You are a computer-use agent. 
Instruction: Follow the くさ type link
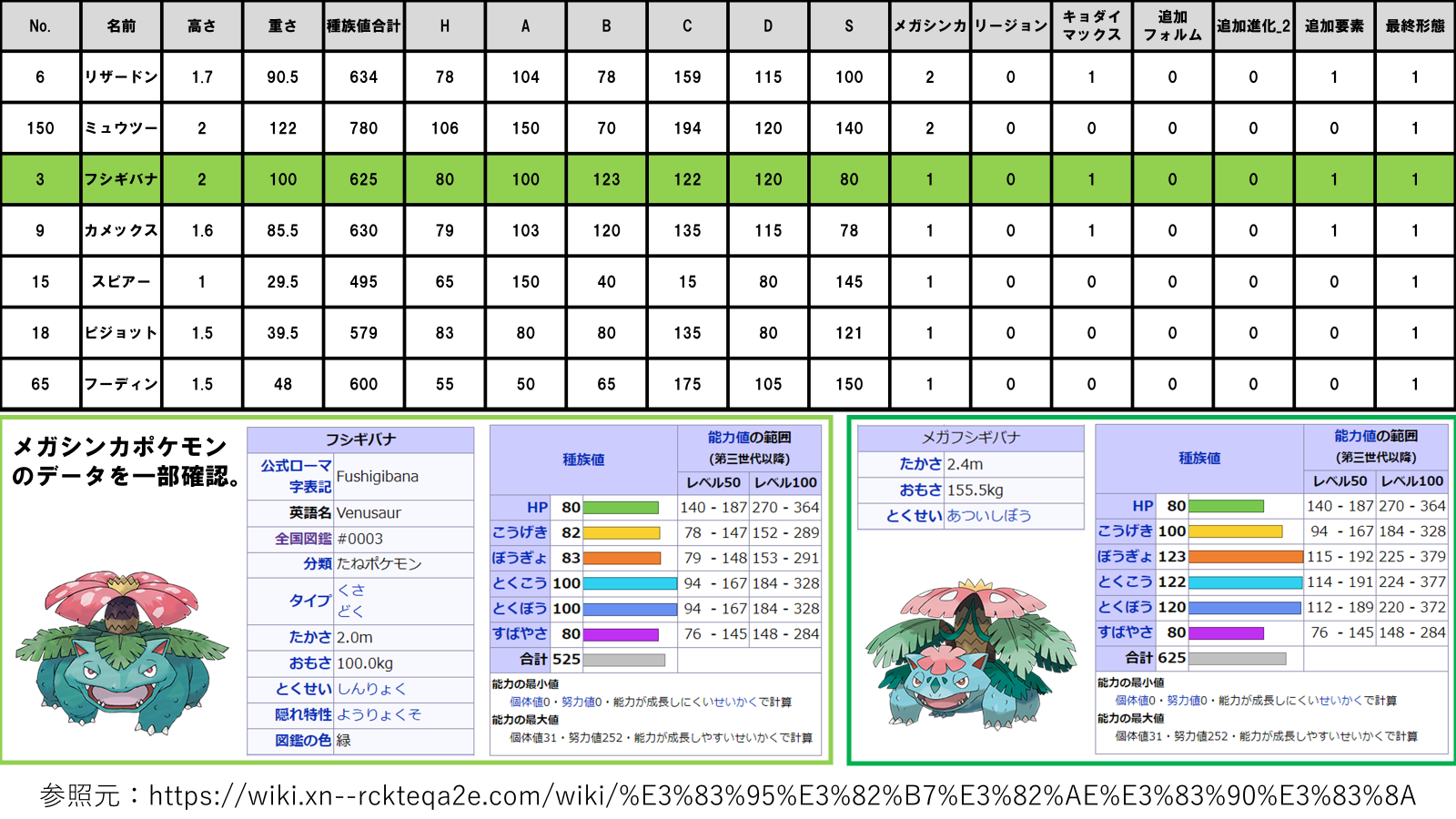coord(351,590)
